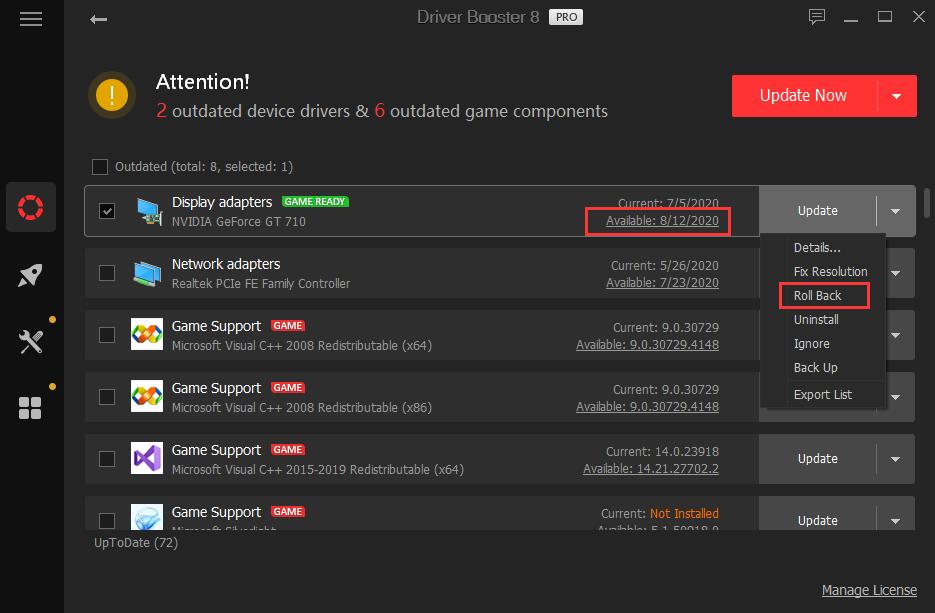Open the Available: 7/23/2020 link

point(662,283)
